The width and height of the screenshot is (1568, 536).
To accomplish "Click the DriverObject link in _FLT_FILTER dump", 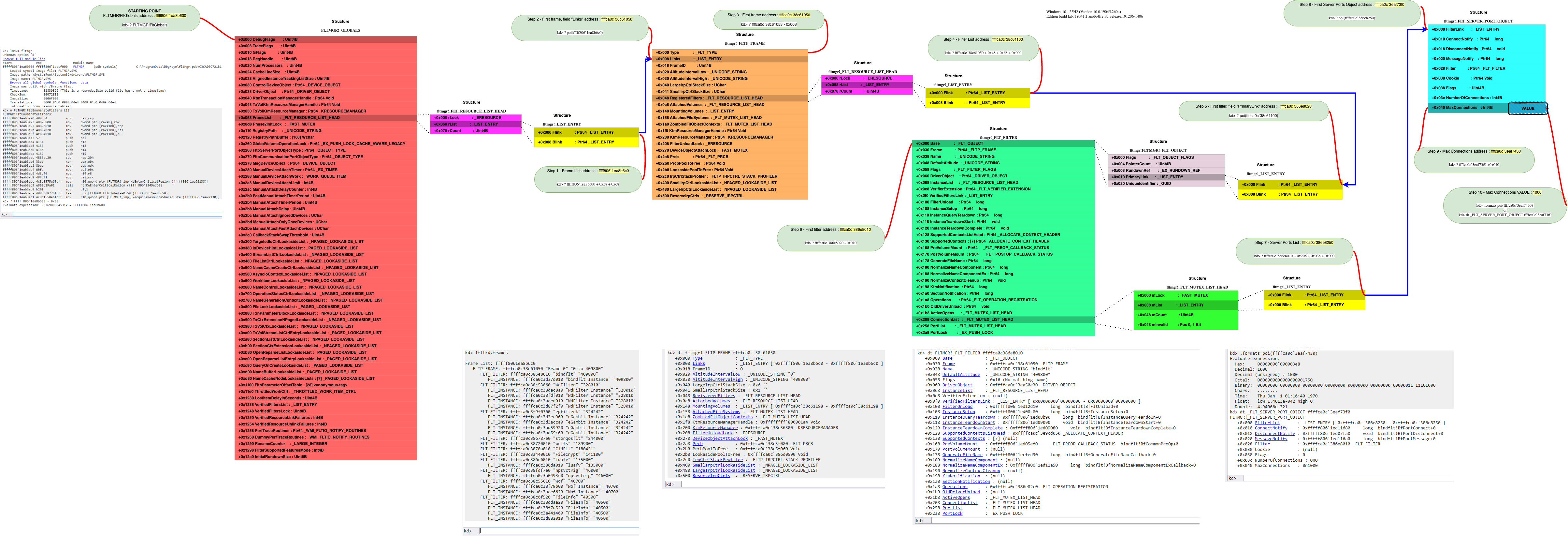I will (x=957, y=385).
